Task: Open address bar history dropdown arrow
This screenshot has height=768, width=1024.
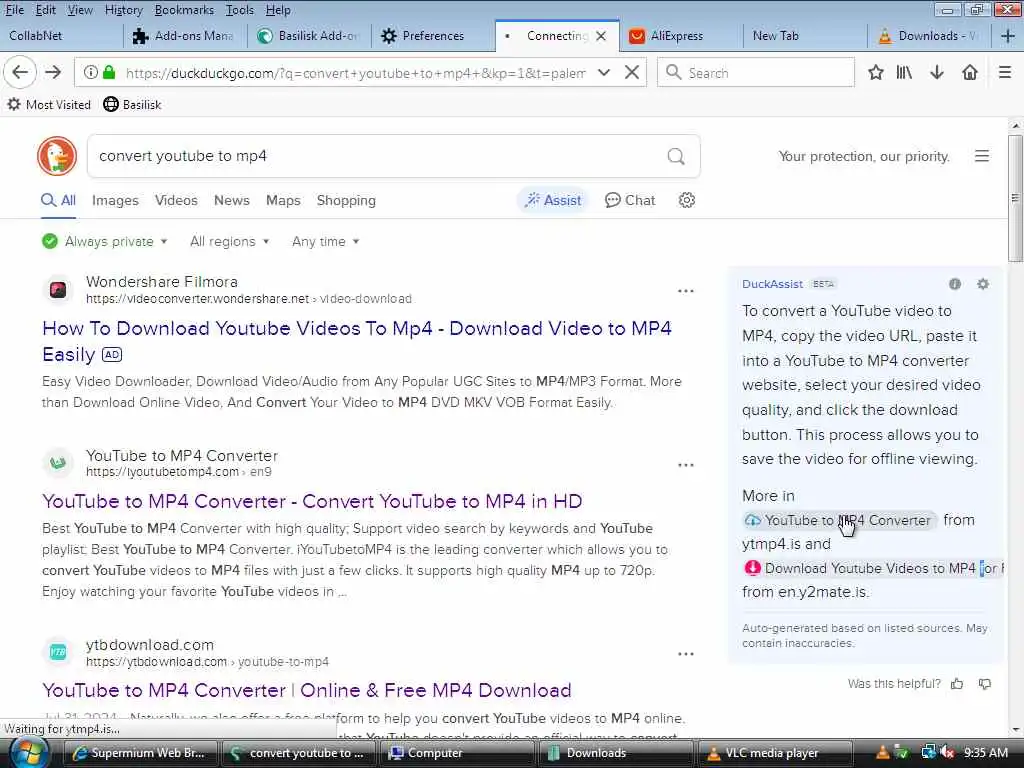Action: tap(604, 72)
